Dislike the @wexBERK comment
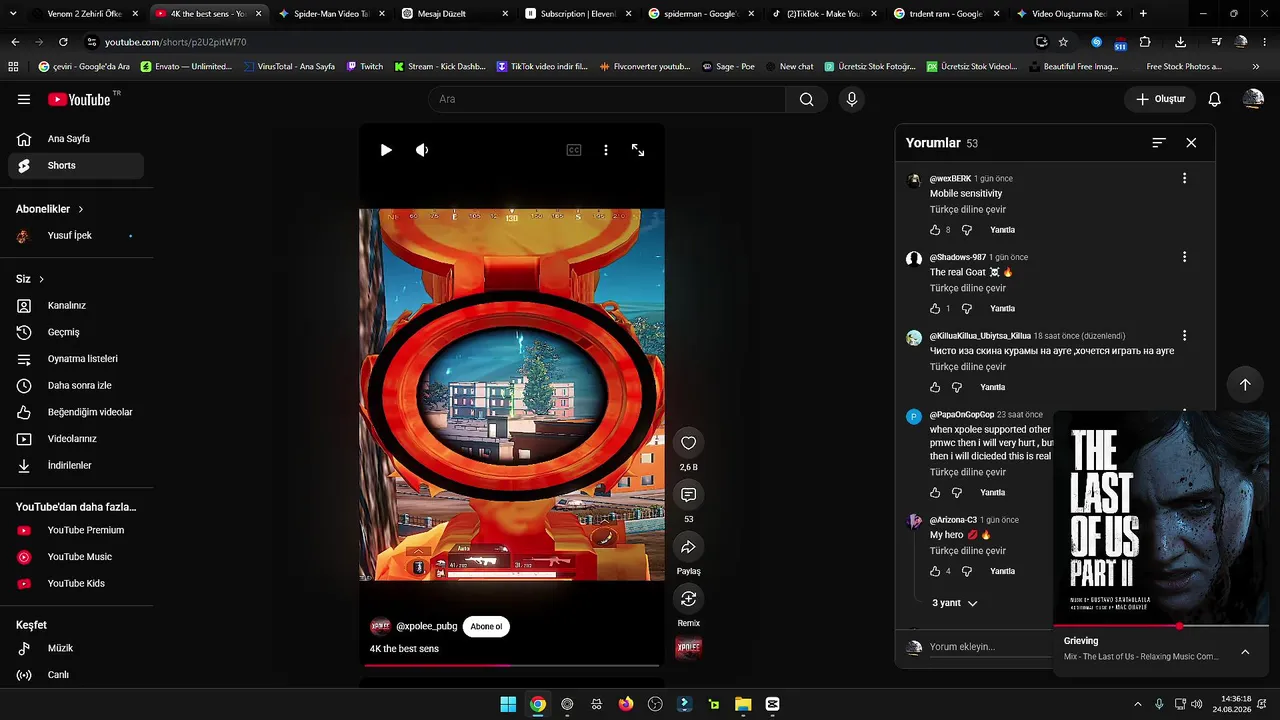The height and width of the screenshot is (720, 1280). [x=967, y=230]
